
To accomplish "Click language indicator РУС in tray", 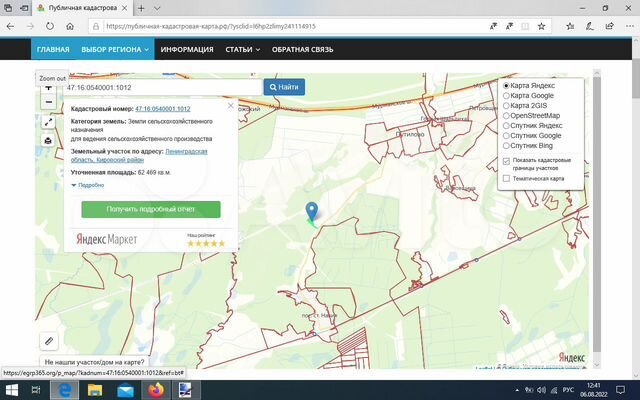I will click(x=568, y=390).
